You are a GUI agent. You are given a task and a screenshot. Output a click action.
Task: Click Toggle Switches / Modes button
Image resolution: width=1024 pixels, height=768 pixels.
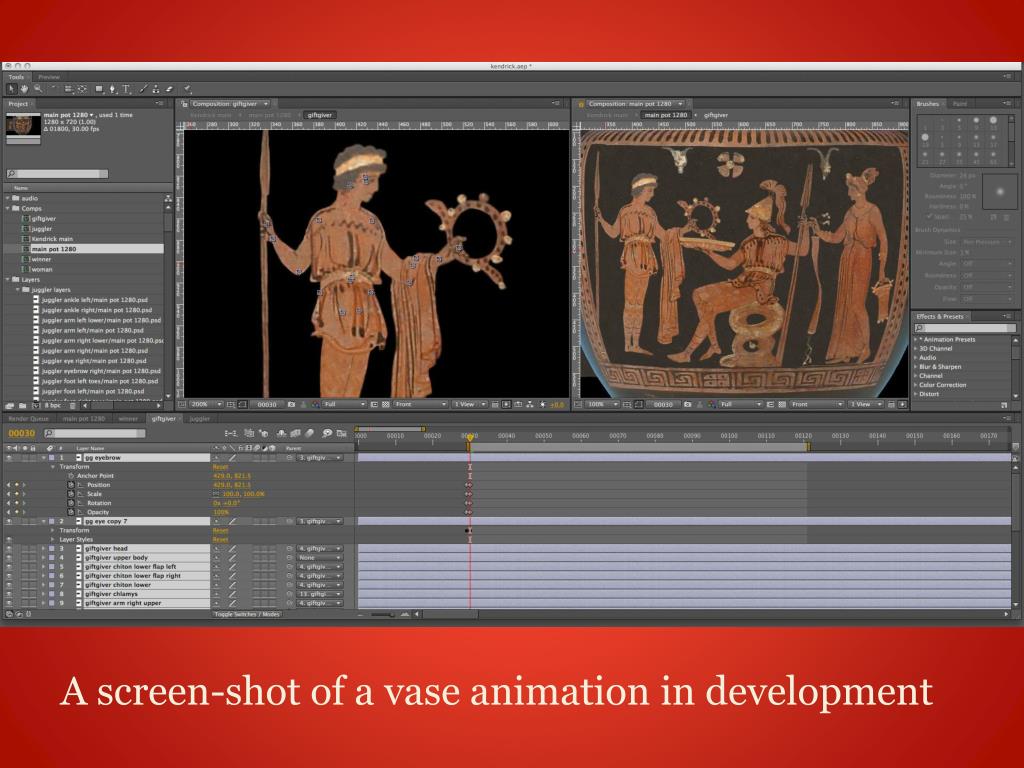coord(247,615)
